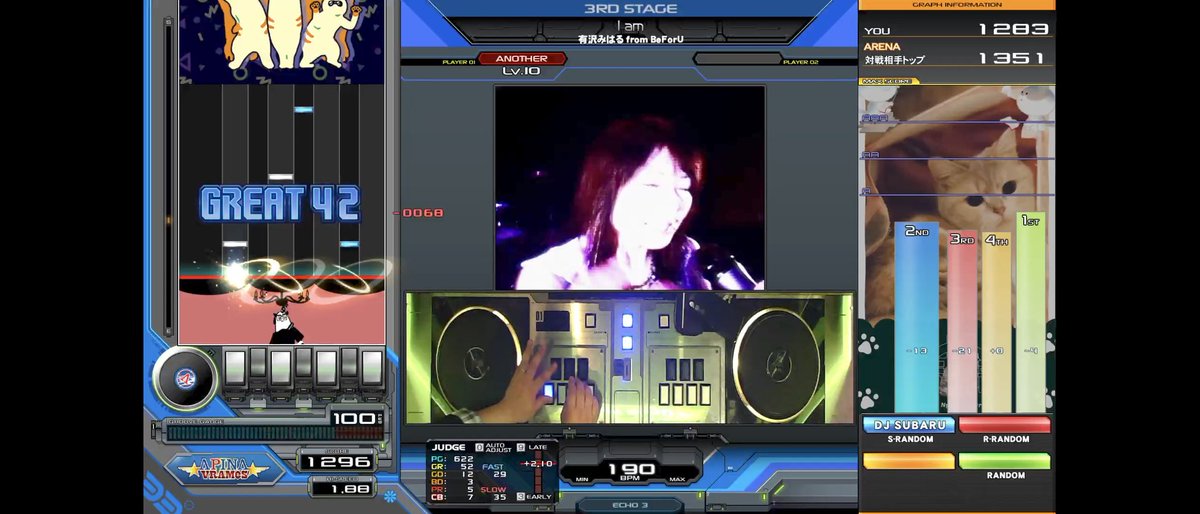Screen dimensions: 1200x514
Task: Click the blue note right of the judgment line
Action: (x=349, y=243)
